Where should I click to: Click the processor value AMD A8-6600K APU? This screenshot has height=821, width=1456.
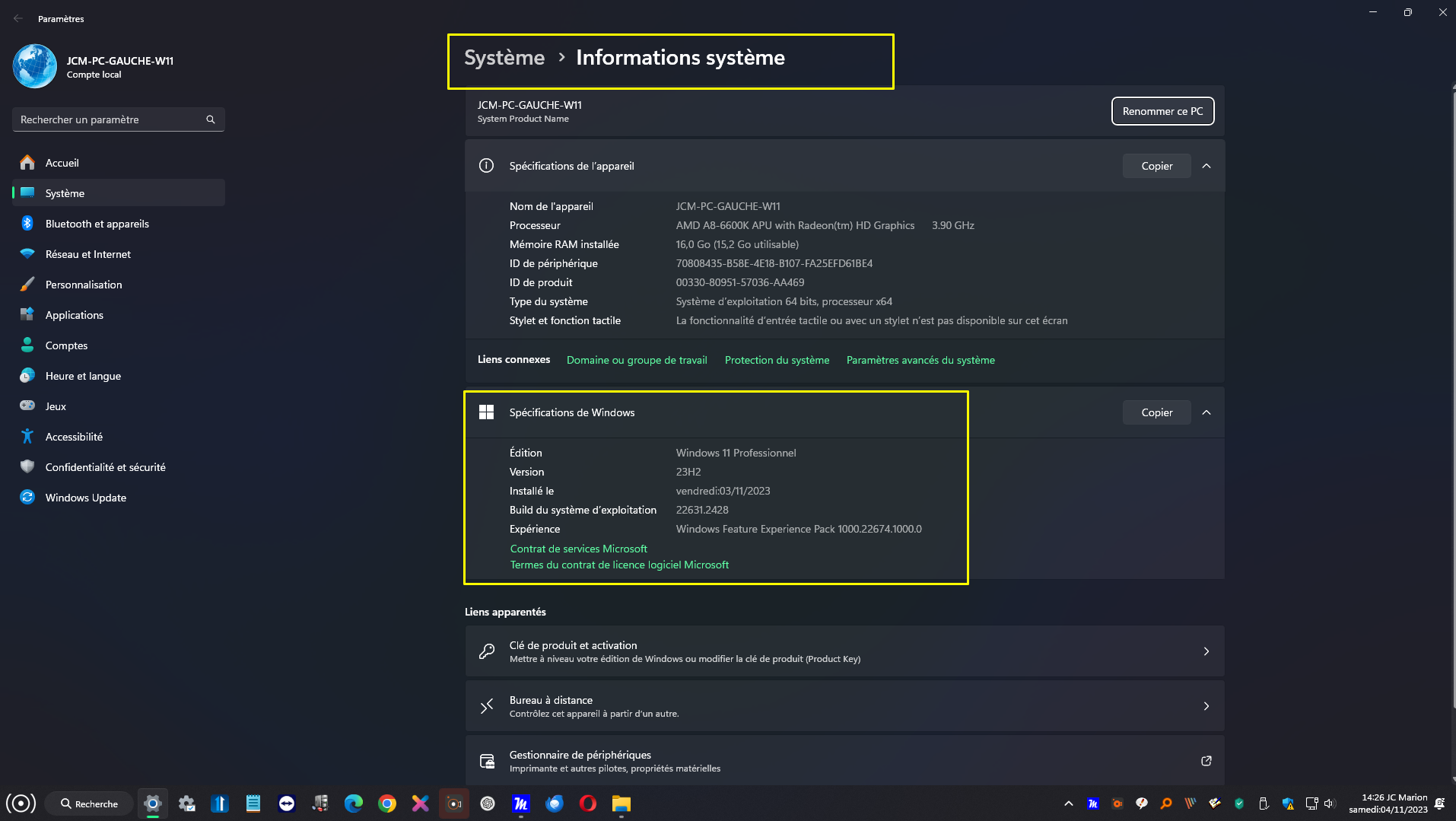pyautogui.click(x=795, y=225)
